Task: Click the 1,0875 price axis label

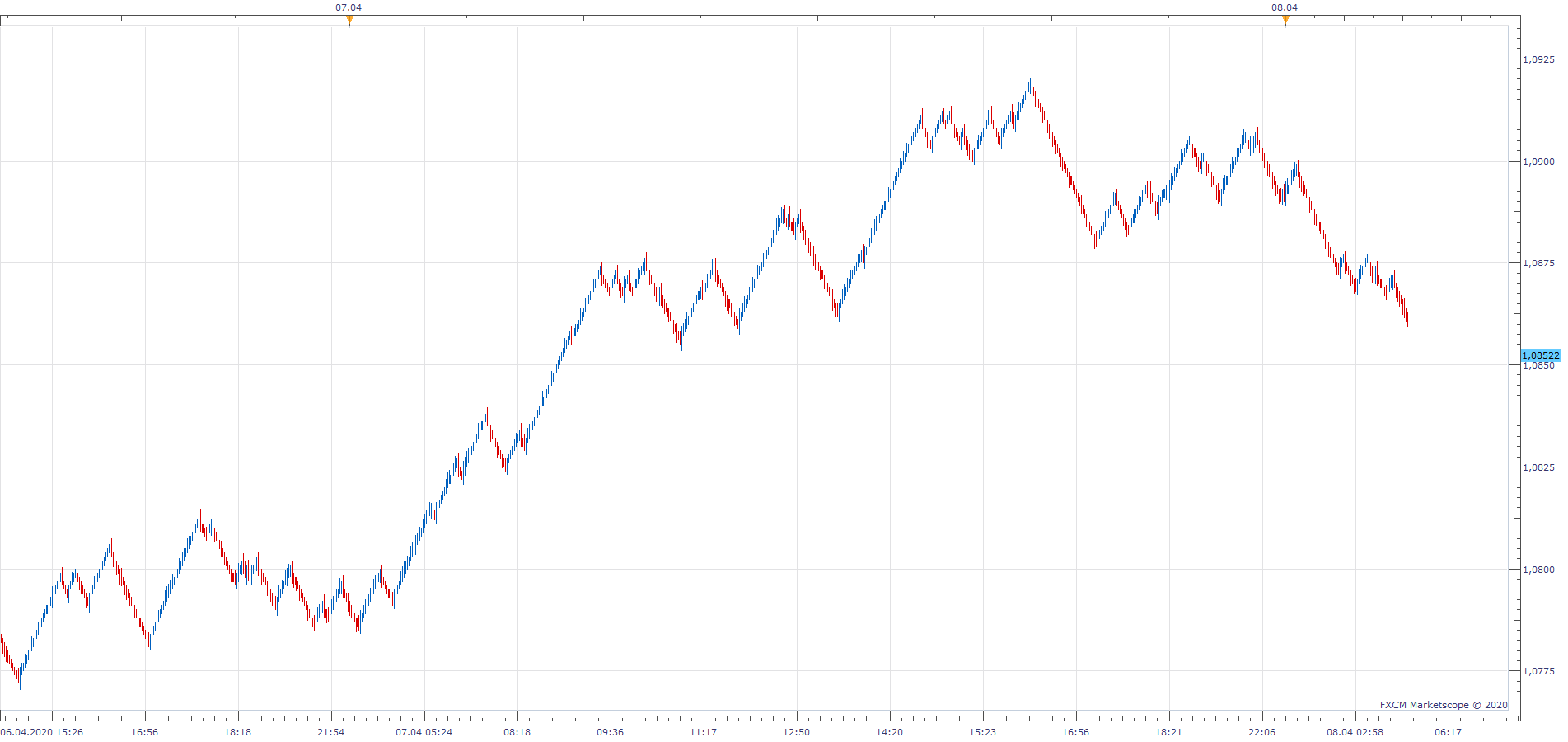Action: click(1538, 263)
